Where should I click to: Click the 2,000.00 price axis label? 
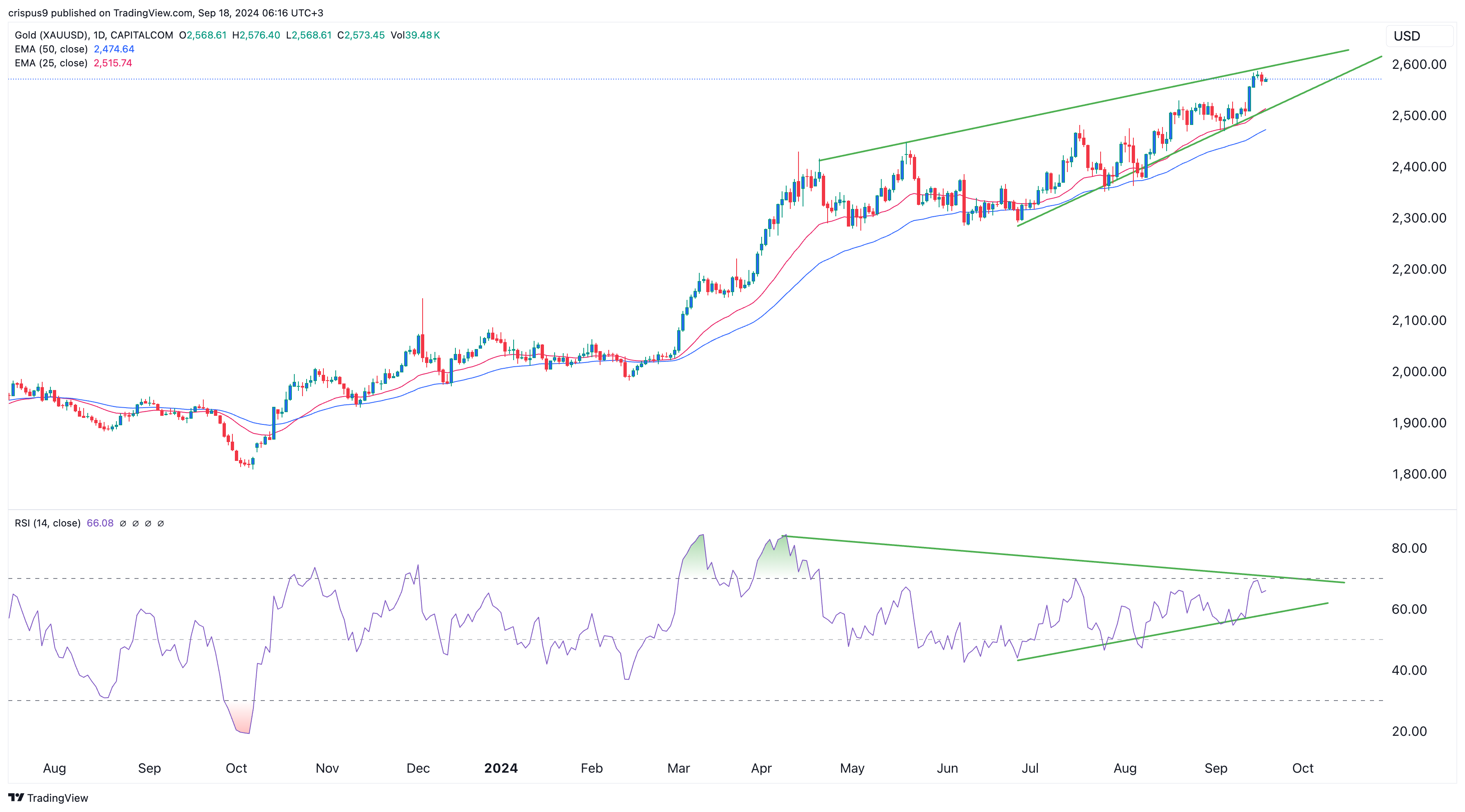click(1419, 371)
